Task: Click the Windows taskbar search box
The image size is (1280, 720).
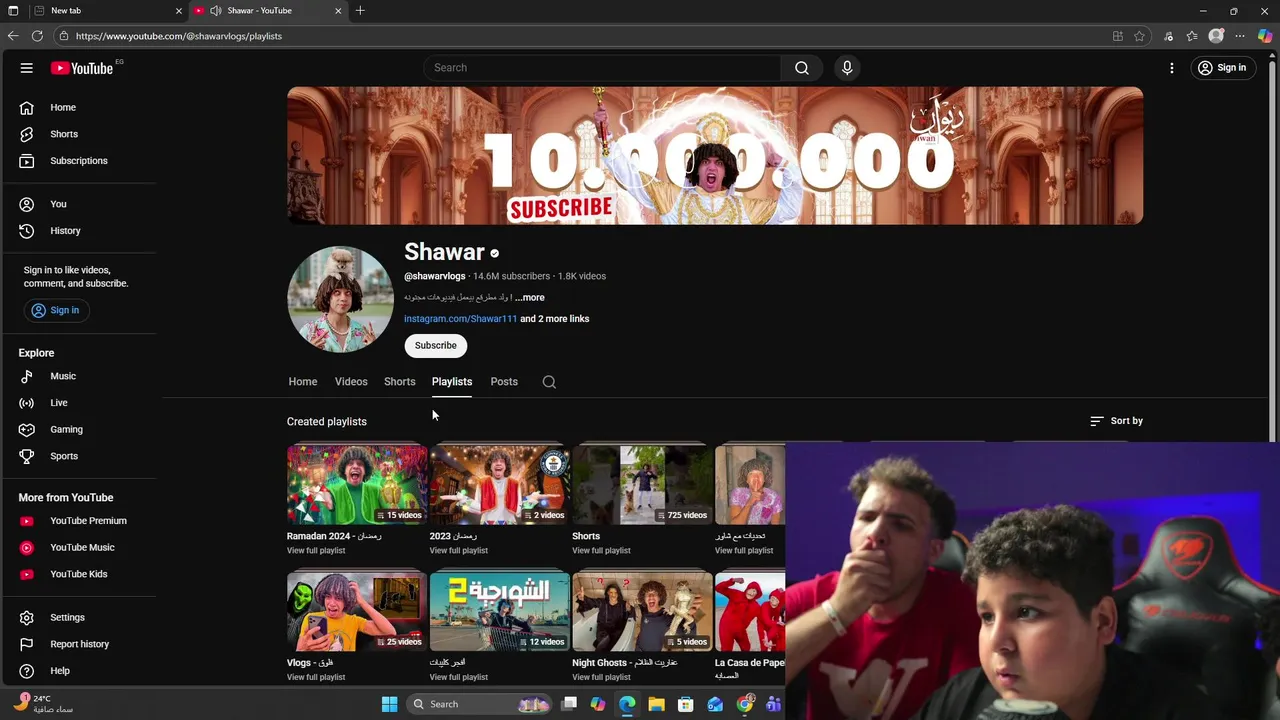Action: pos(479,704)
